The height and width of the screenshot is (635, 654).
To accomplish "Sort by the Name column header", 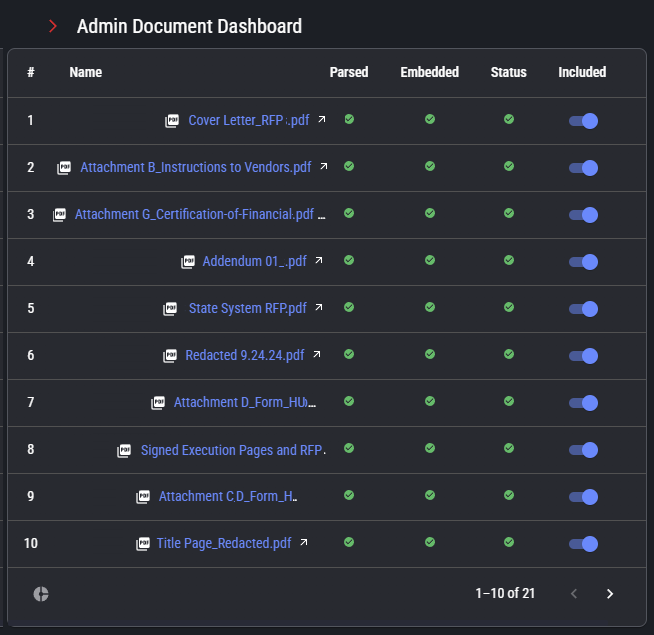I will click(x=86, y=72).
